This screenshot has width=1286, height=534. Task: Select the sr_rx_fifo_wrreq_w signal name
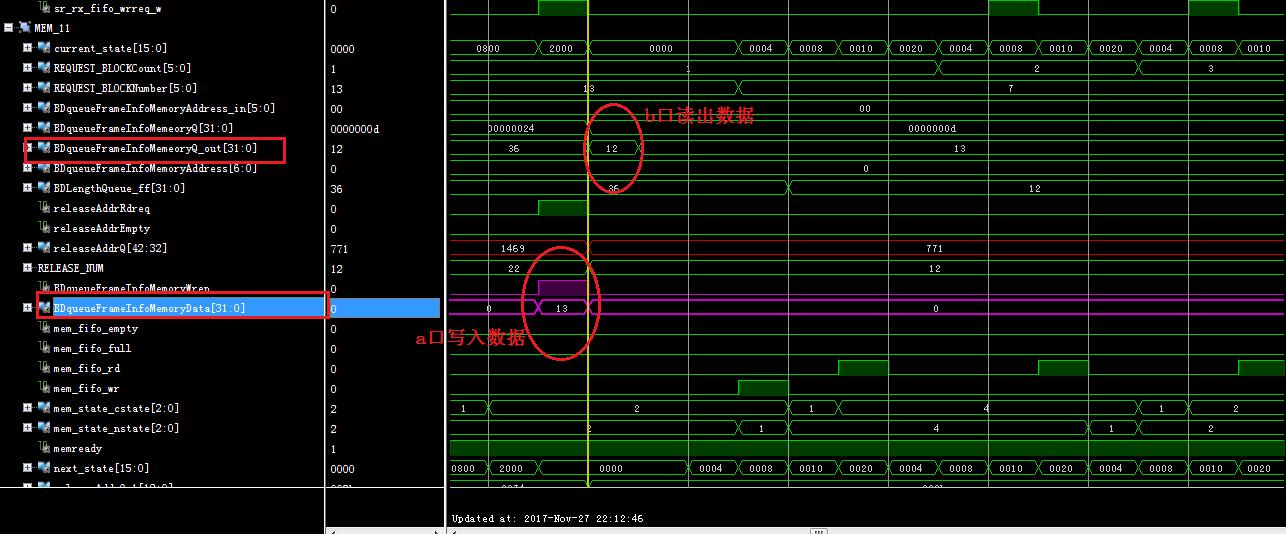click(x=107, y=8)
